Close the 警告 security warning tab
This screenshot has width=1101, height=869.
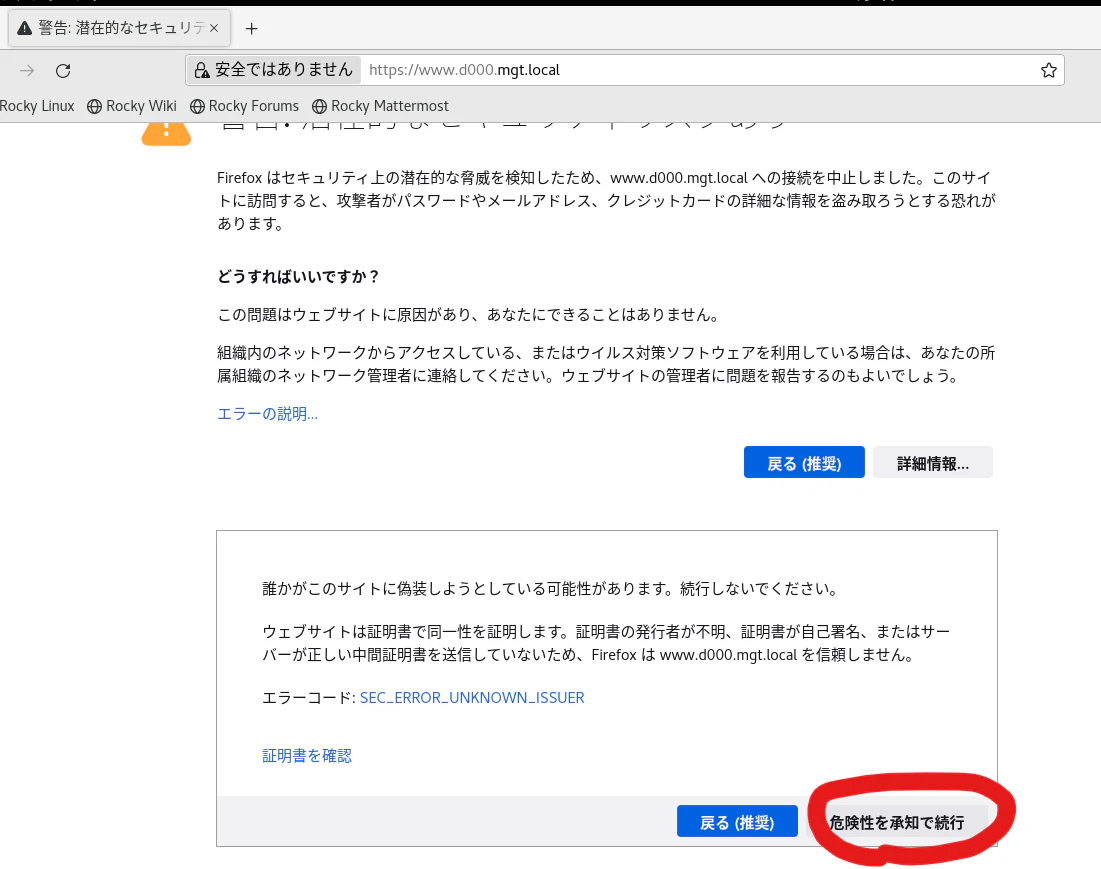pyautogui.click(x=214, y=28)
